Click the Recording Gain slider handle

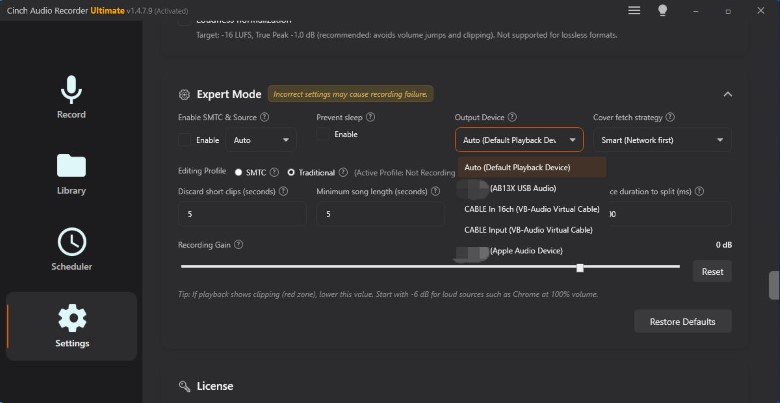[x=580, y=268]
